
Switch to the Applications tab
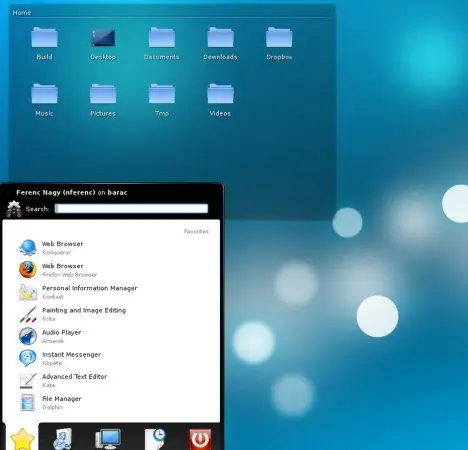pyautogui.click(x=63, y=438)
